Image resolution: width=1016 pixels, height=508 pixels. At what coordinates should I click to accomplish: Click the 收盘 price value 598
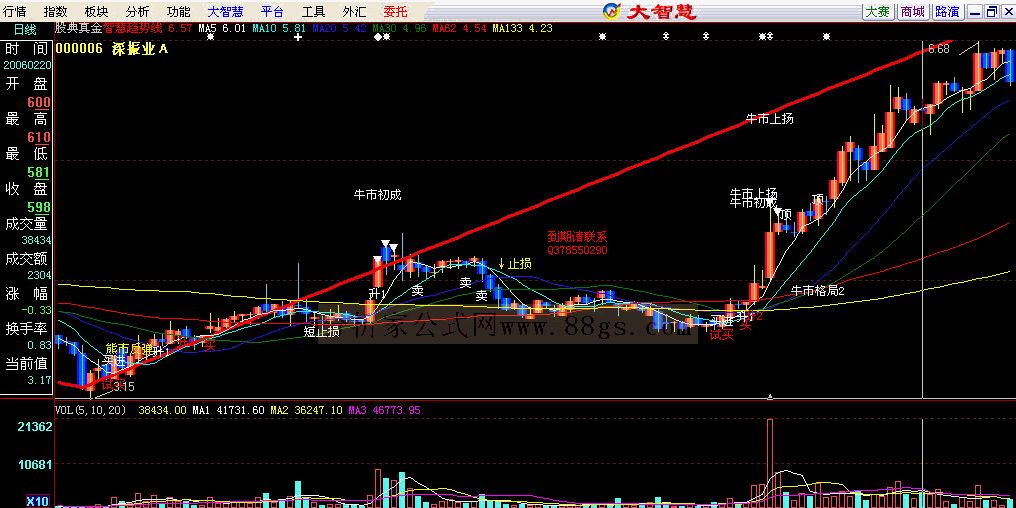tap(39, 207)
